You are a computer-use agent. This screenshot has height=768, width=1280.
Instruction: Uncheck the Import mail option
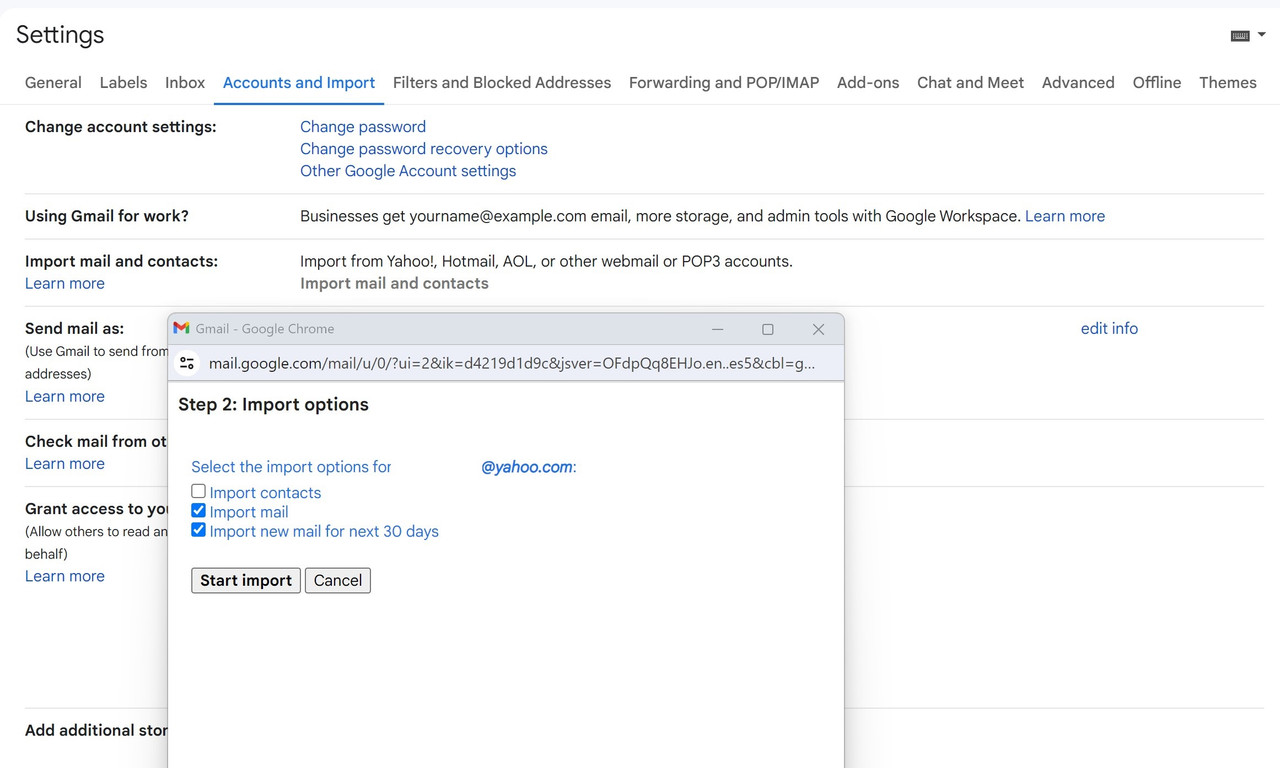(198, 511)
